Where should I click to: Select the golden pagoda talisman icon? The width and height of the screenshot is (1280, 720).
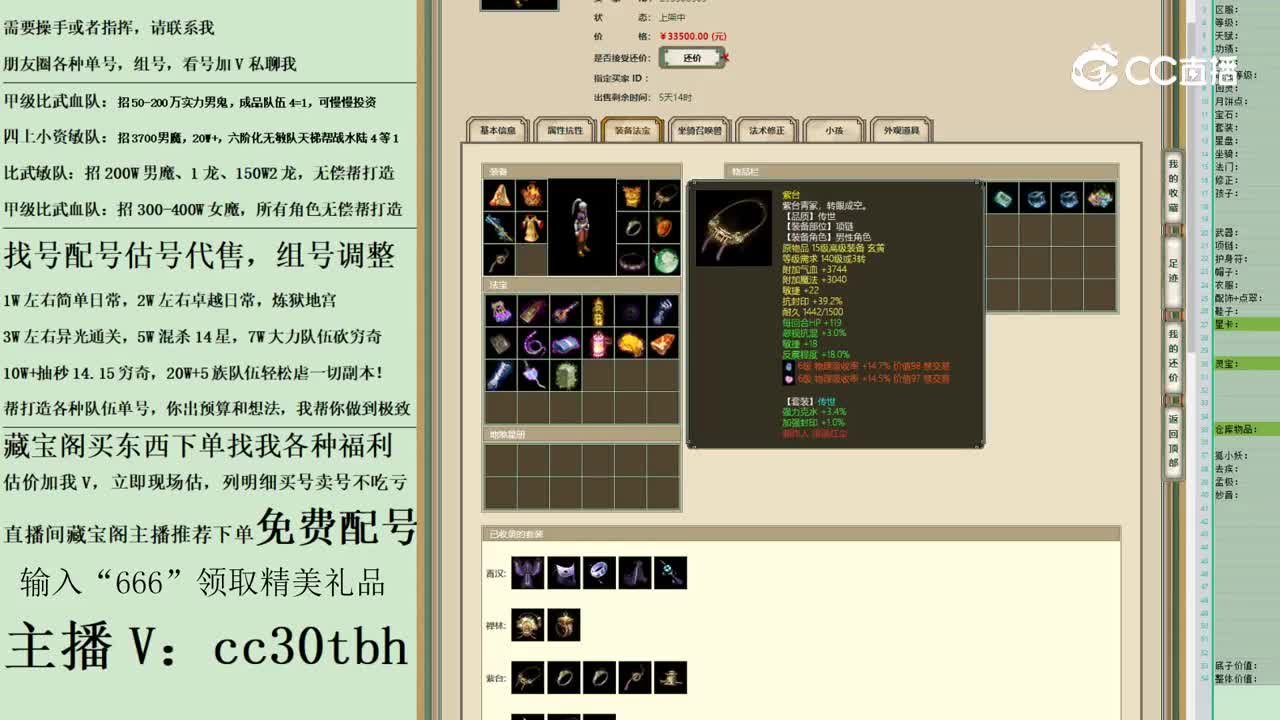point(598,311)
